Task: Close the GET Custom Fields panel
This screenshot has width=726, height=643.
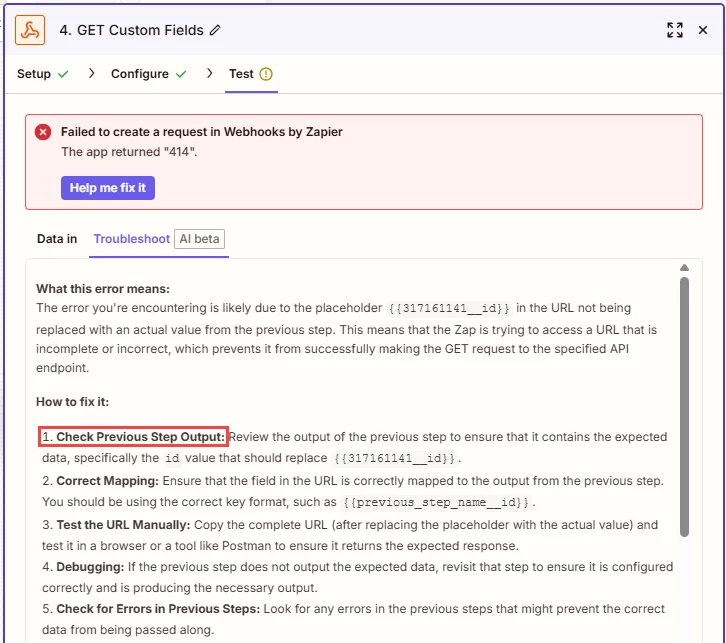Action: coord(702,30)
